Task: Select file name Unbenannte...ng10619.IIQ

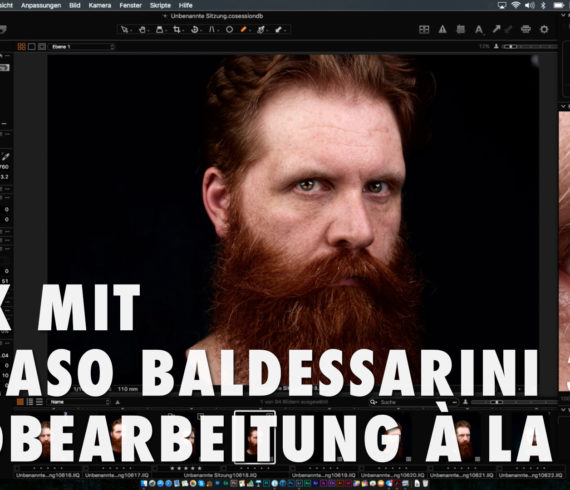Action: point(324,475)
